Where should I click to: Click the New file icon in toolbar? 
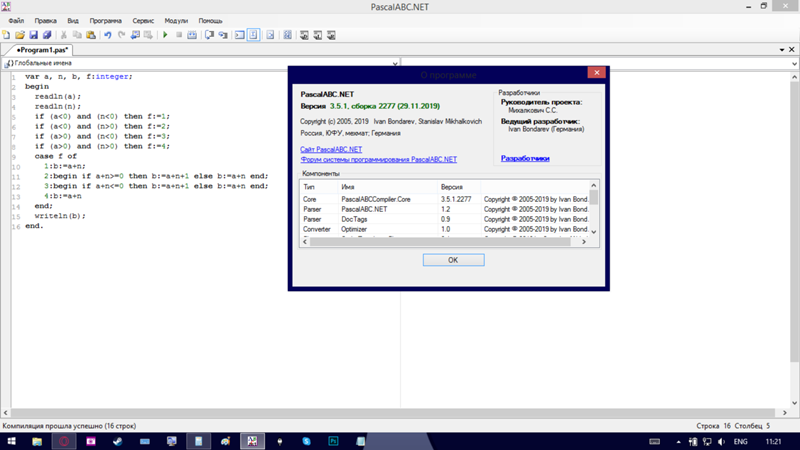click(6, 35)
